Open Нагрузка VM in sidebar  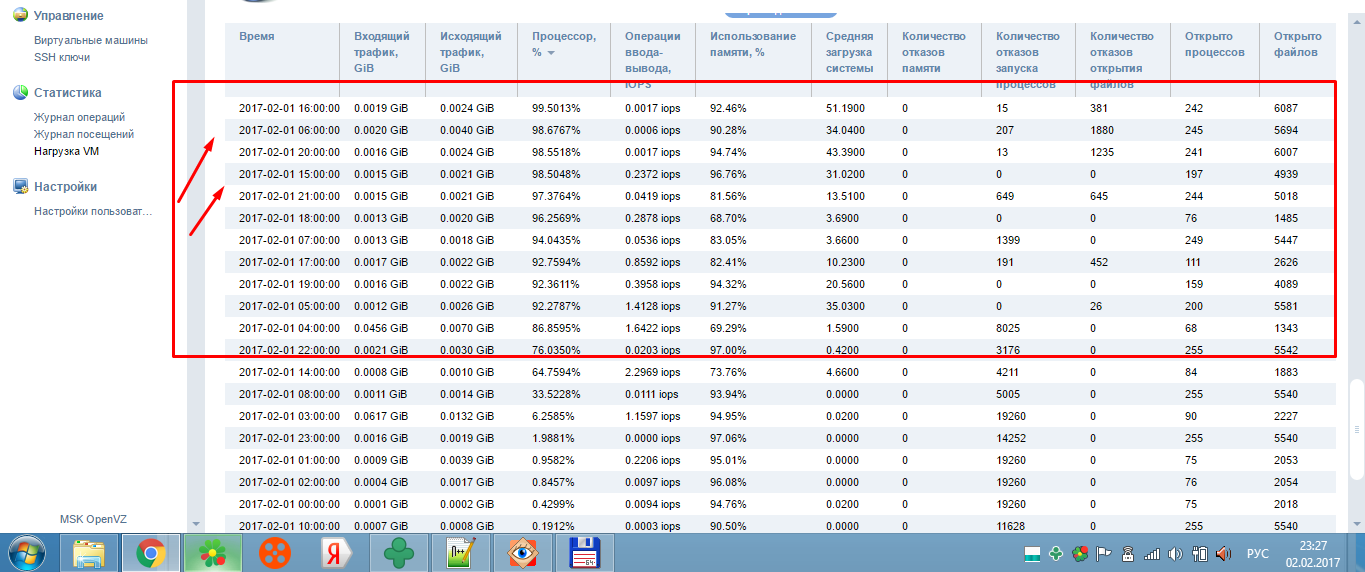67,151
